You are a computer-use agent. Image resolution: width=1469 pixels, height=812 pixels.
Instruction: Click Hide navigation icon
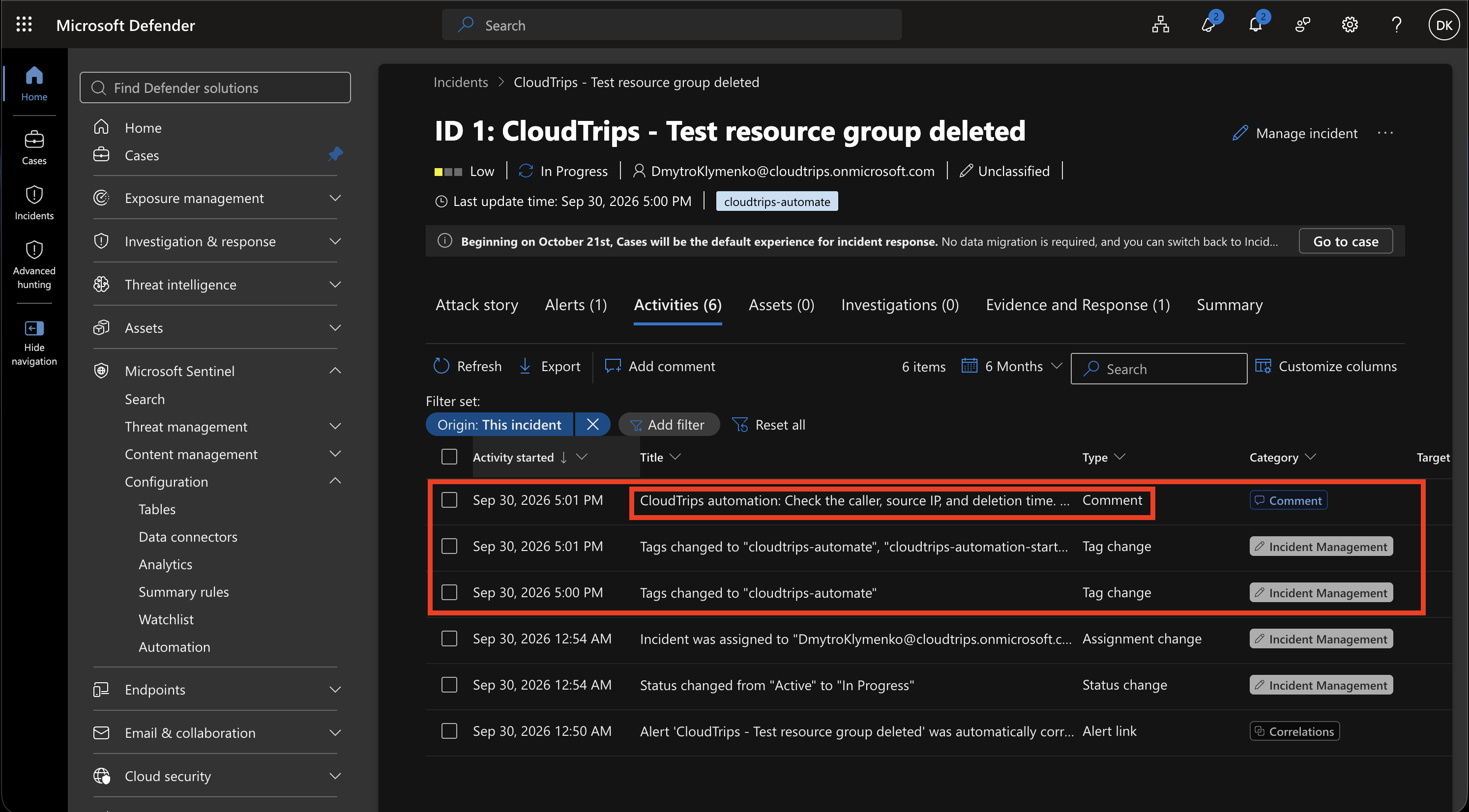(34, 328)
